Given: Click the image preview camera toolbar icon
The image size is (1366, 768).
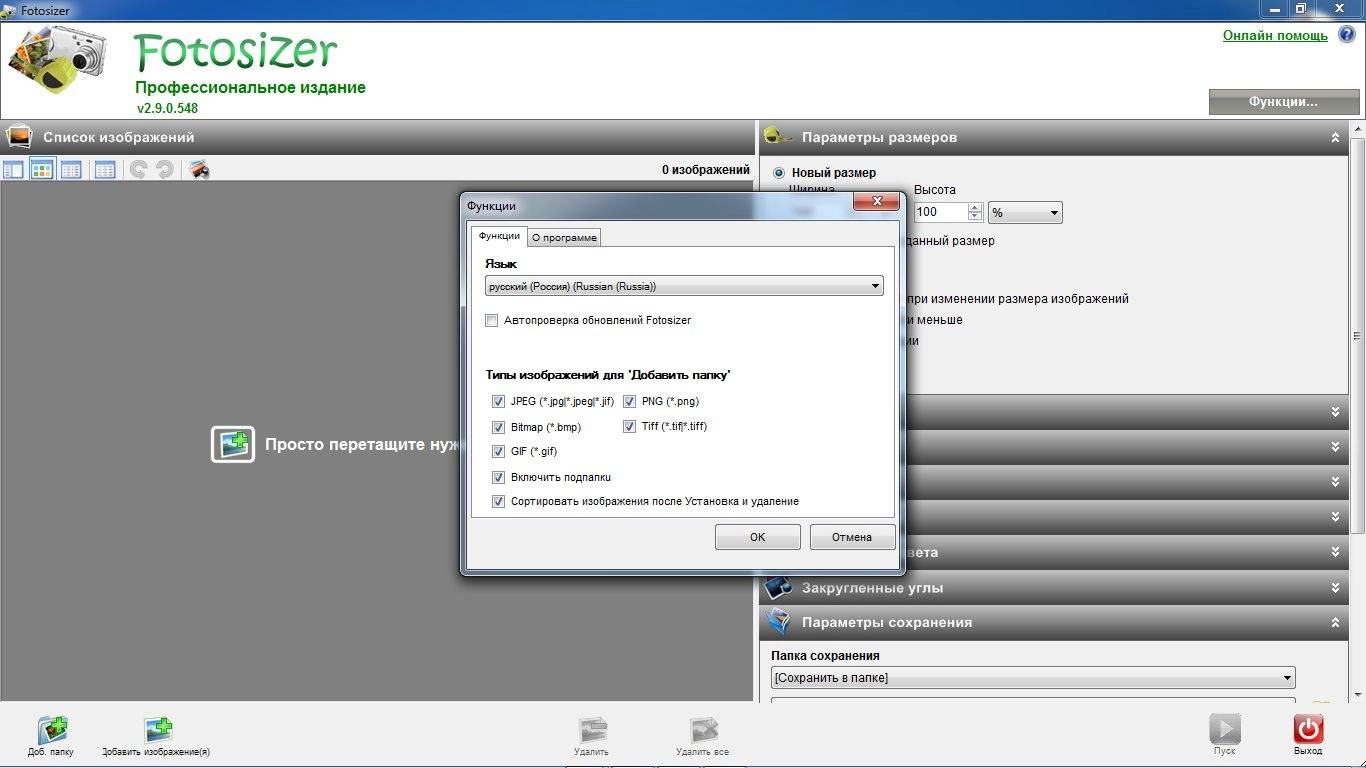Looking at the screenshot, I should click(199, 170).
